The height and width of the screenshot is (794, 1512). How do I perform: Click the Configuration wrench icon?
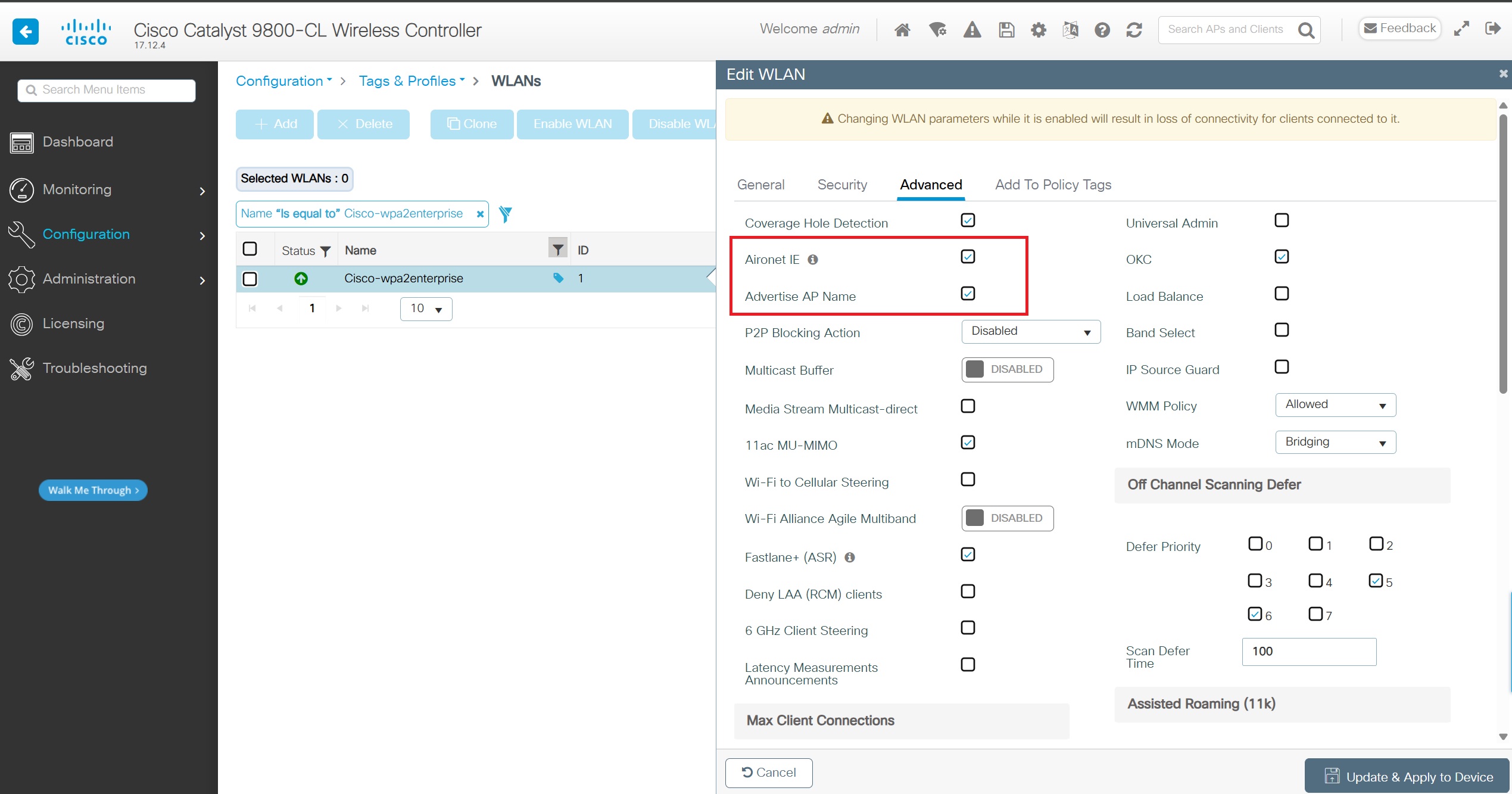pos(22,235)
